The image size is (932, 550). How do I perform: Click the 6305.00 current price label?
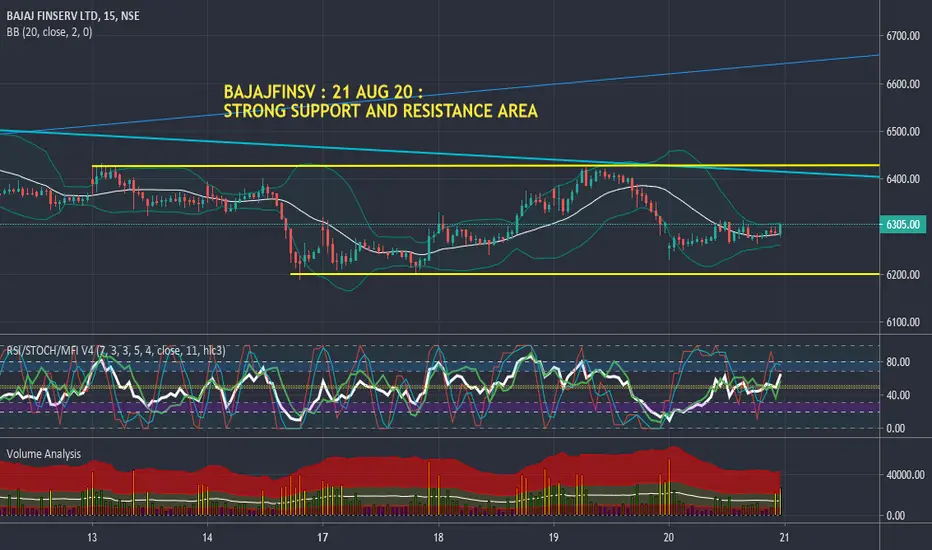(x=902, y=225)
